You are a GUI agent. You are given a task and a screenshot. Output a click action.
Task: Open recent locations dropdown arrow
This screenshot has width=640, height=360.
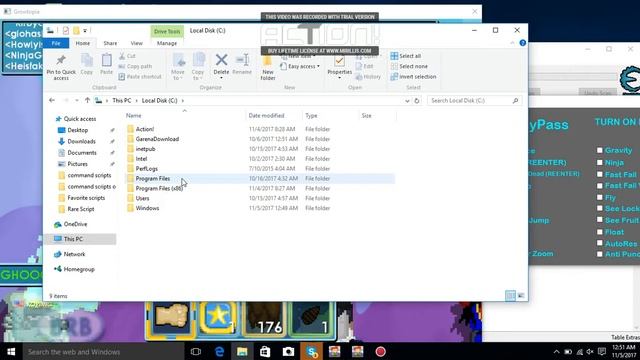pos(76,100)
